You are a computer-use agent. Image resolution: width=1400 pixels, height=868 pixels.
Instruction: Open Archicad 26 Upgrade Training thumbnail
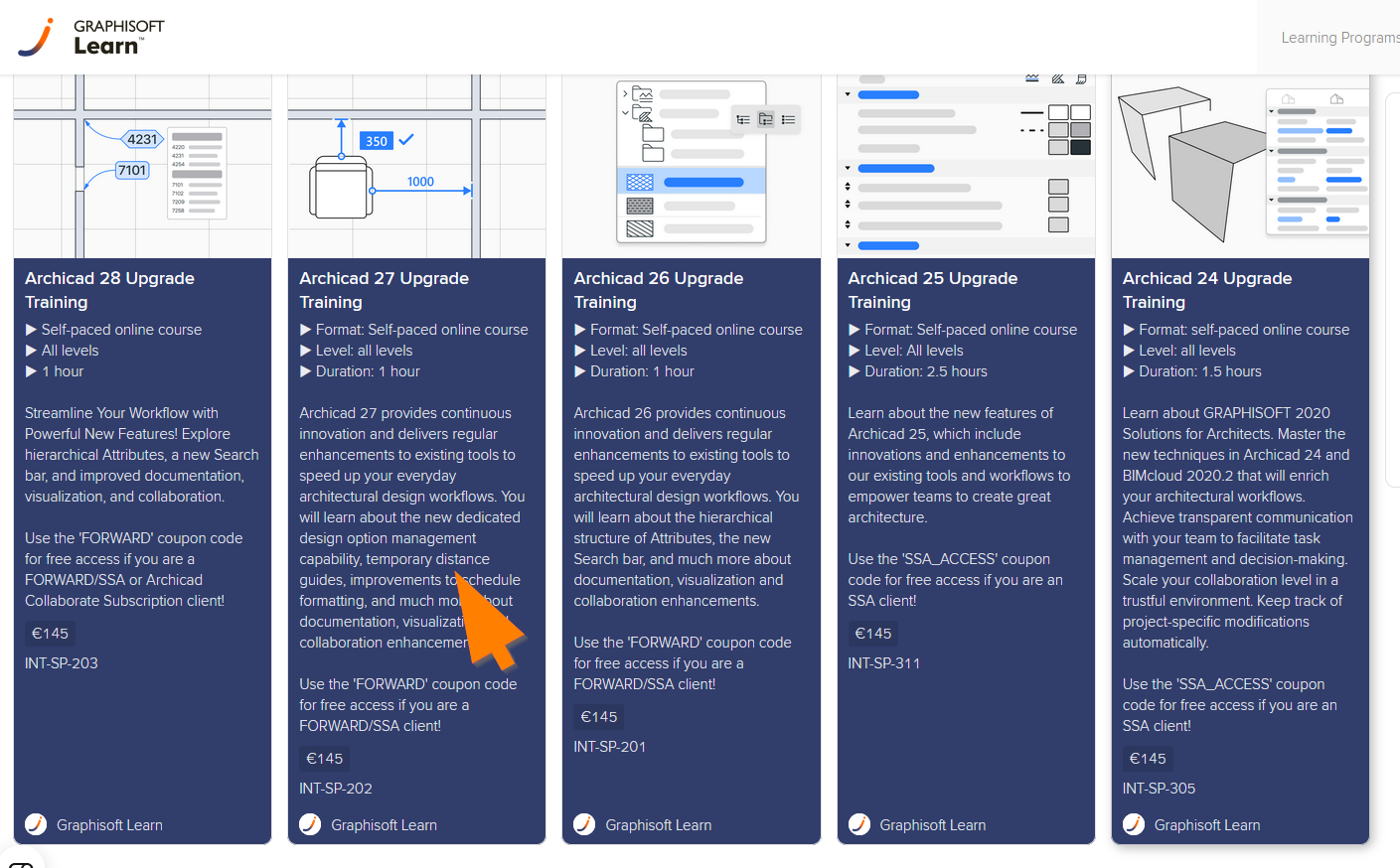click(x=692, y=167)
